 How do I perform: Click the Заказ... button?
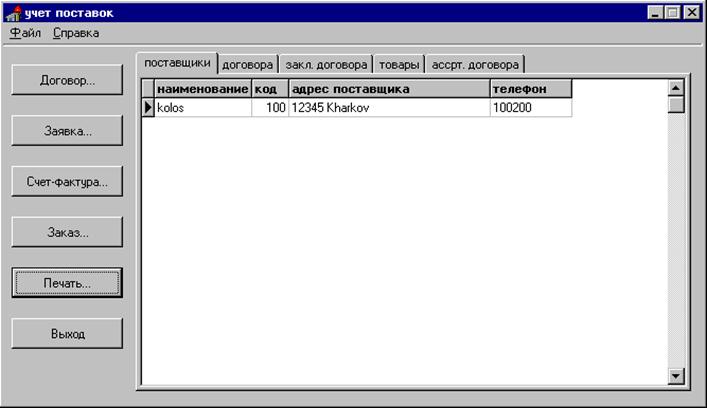[67, 233]
